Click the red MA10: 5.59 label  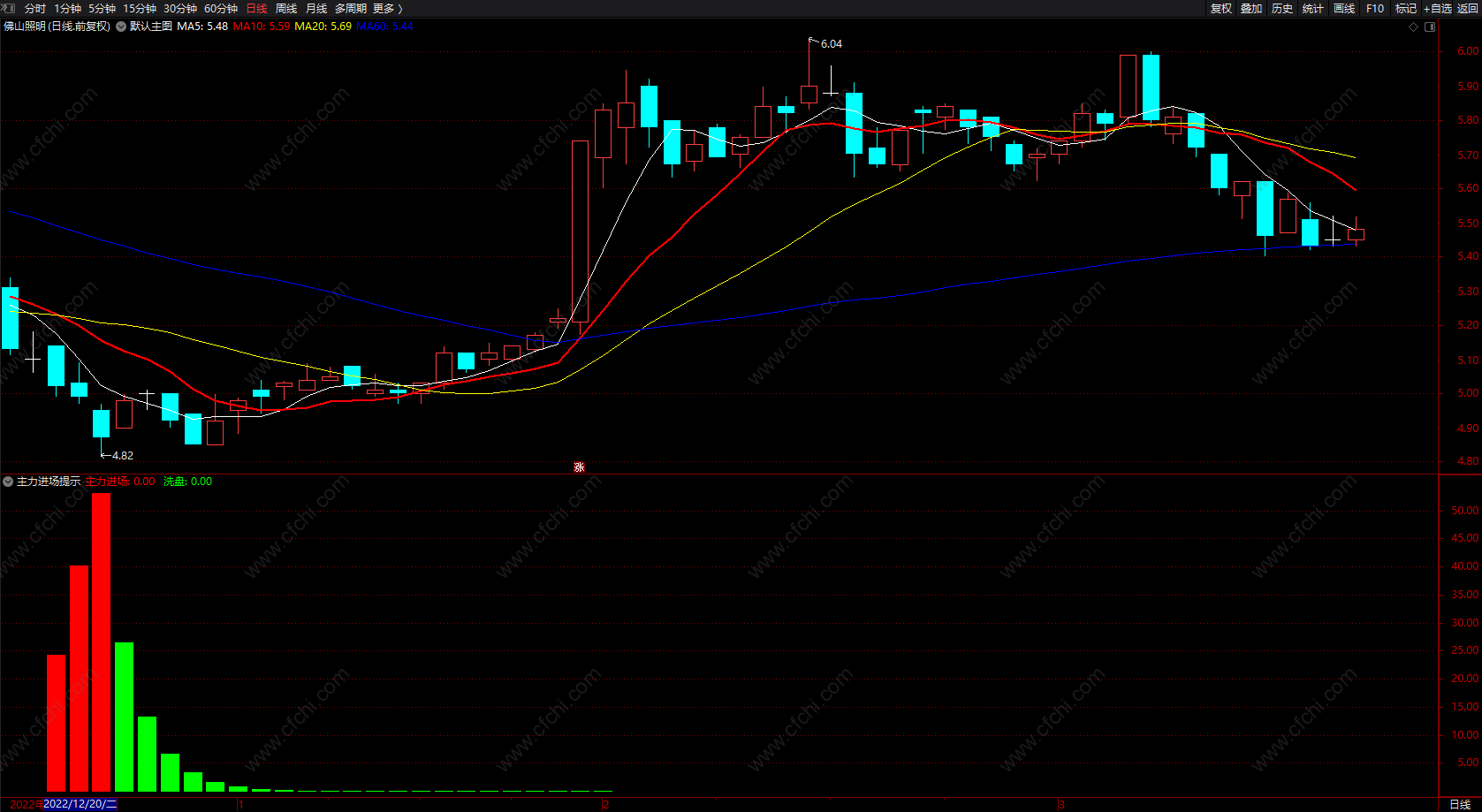tap(262, 27)
